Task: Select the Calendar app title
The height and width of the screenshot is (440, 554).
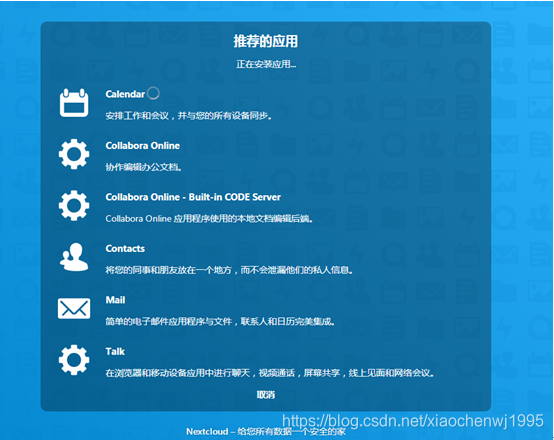Action: (125, 94)
